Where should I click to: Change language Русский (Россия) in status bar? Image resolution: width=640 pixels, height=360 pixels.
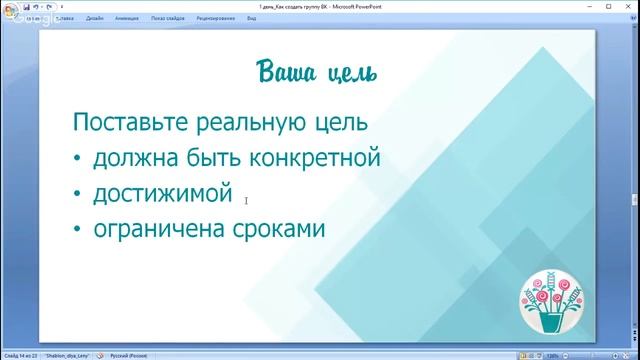(x=129, y=356)
